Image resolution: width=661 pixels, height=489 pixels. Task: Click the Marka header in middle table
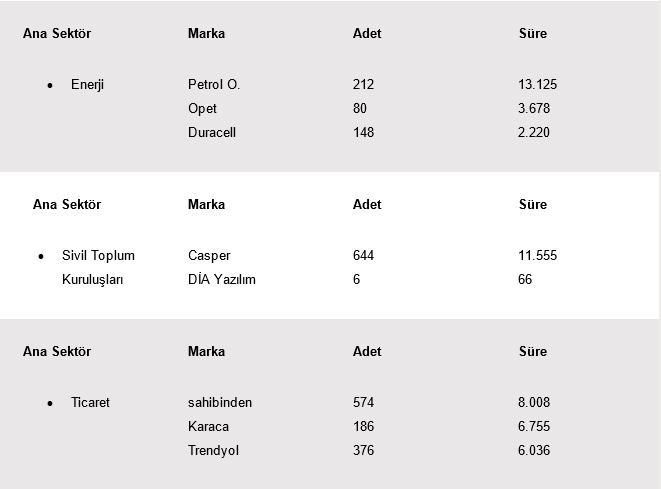pos(206,205)
